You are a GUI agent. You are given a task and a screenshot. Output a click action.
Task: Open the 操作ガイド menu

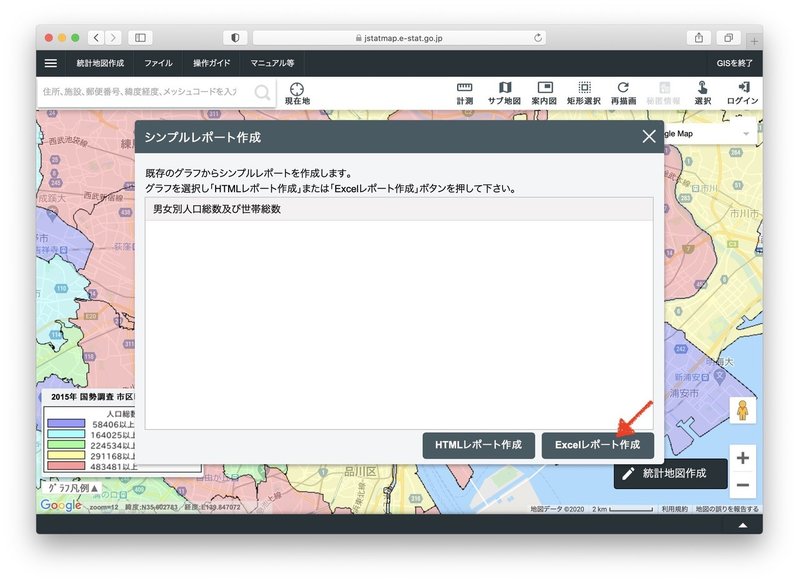211,63
